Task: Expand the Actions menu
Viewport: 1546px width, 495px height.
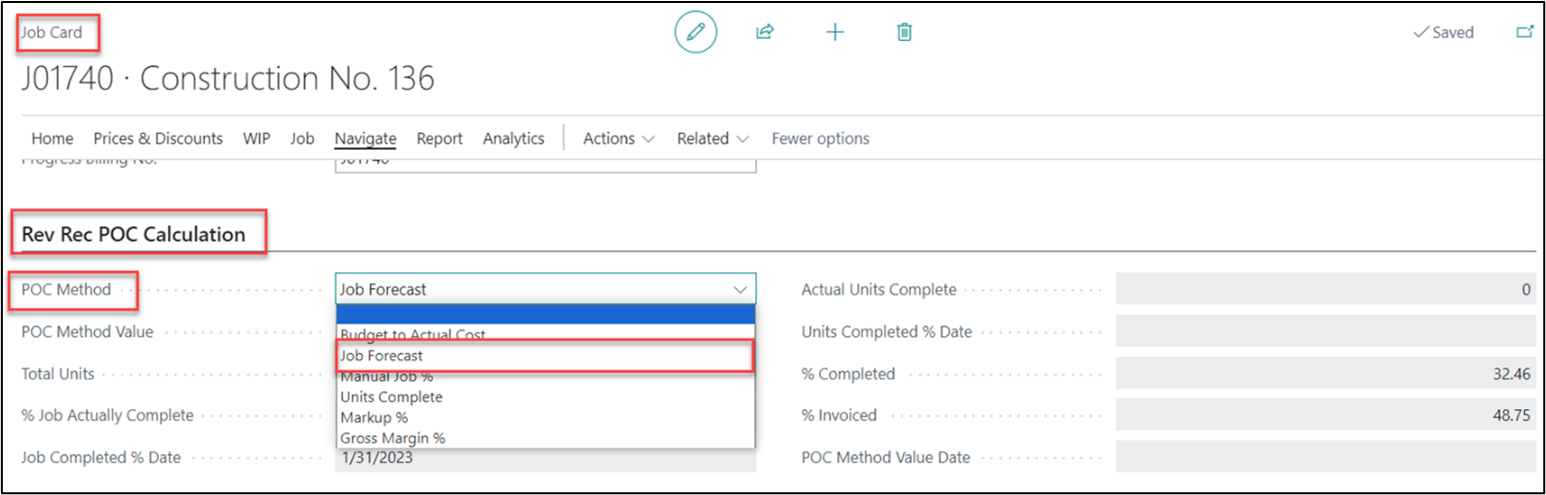Action: tap(619, 139)
